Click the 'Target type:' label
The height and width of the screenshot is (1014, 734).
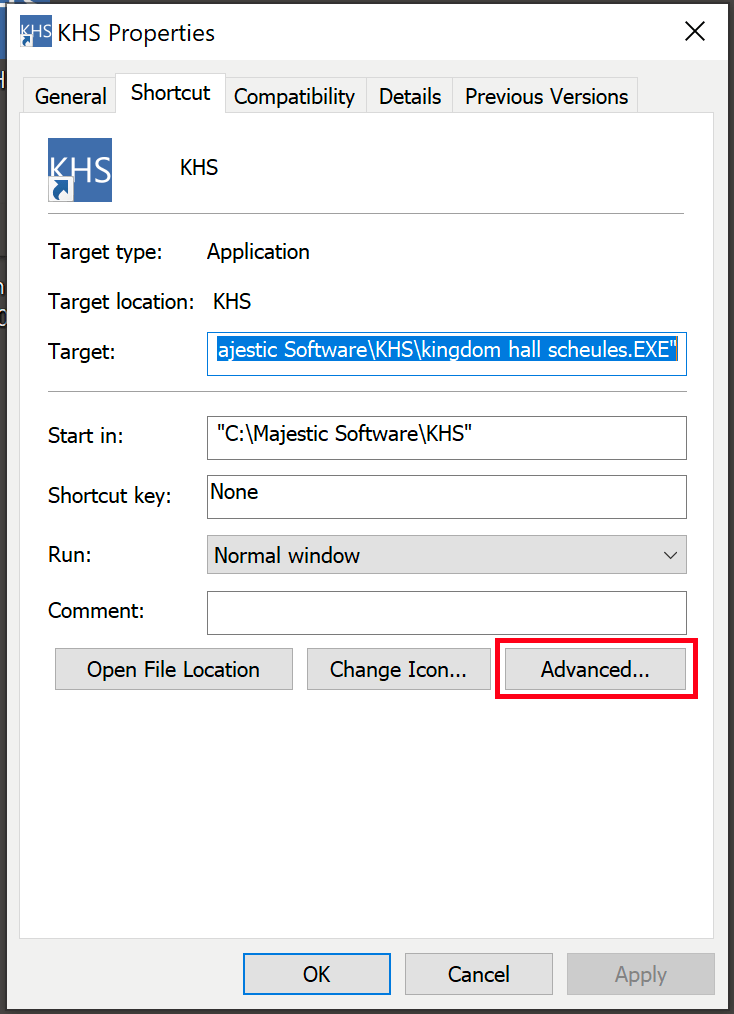click(x=105, y=252)
